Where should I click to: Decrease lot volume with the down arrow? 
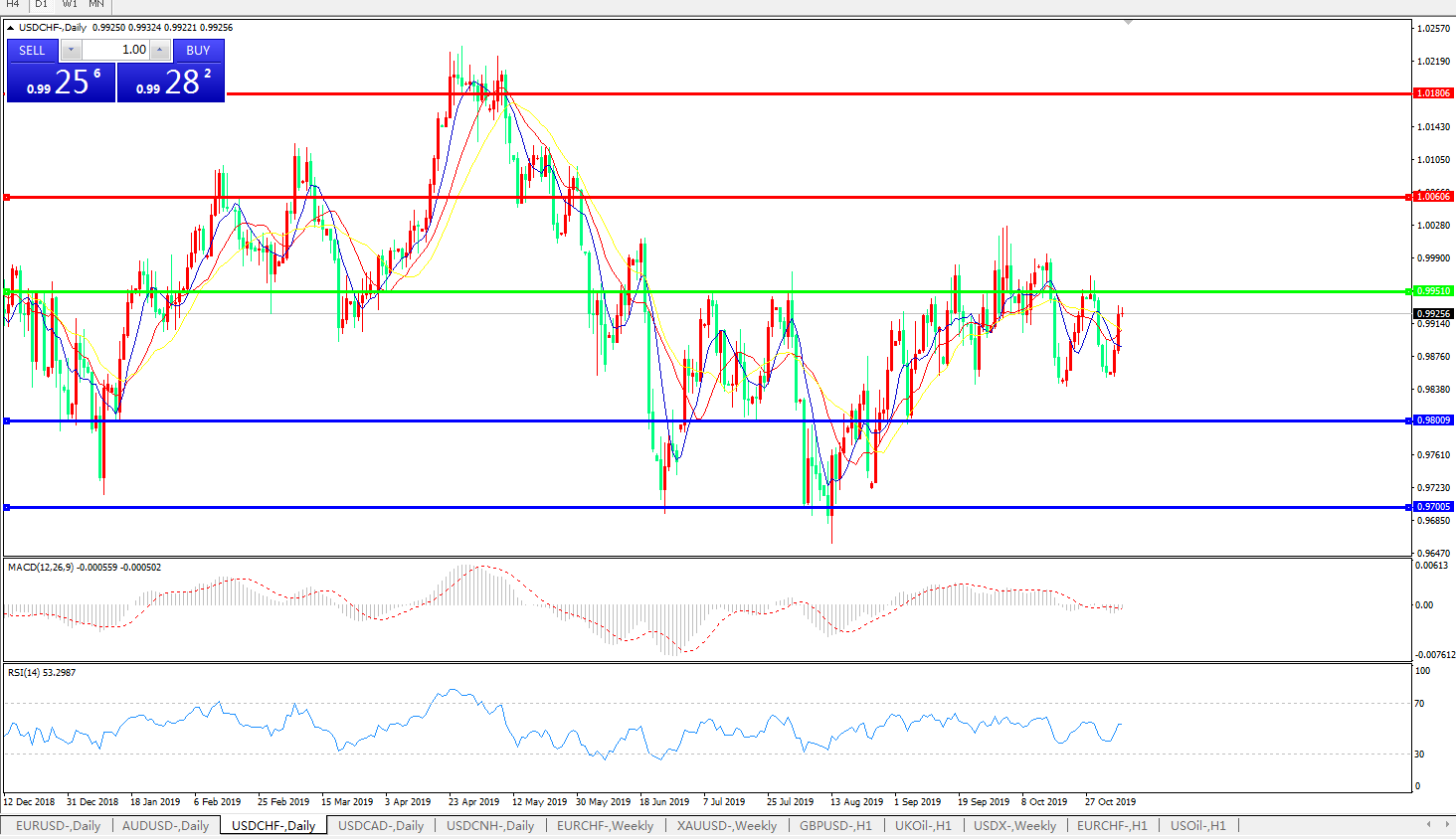71,50
